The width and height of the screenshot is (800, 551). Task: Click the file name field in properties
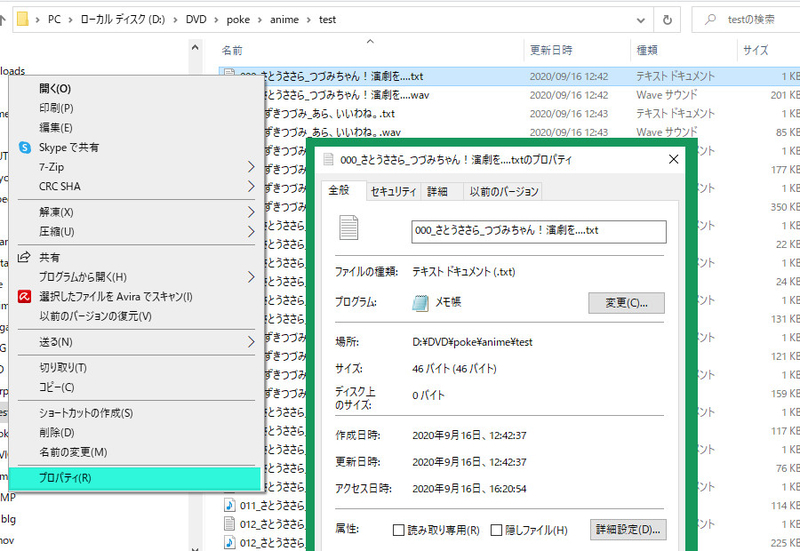click(x=539, y=231)
